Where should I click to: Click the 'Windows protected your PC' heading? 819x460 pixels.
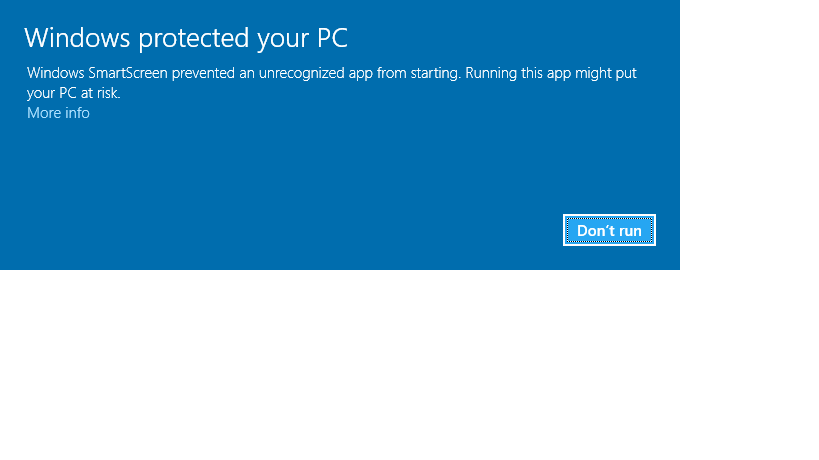tap(185, 38)
